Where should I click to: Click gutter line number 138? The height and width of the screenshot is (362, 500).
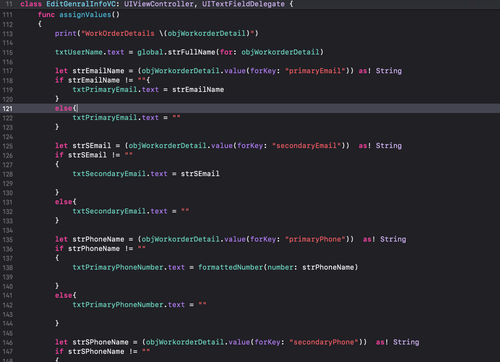[7, 268]
